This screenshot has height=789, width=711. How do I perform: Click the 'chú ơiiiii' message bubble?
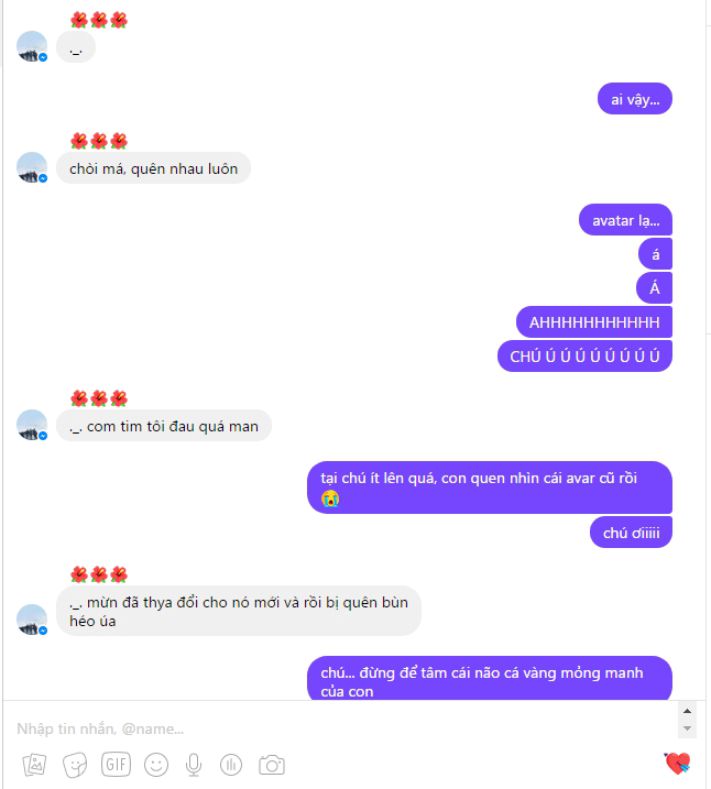pyautogui.click(x=631, y=532)
